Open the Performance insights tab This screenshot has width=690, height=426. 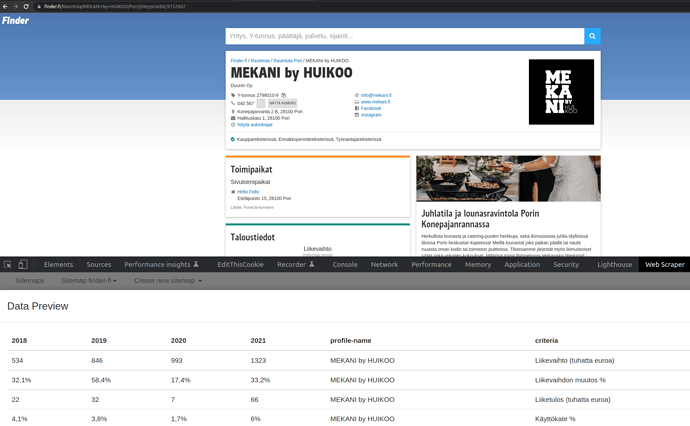coord(161,264)
